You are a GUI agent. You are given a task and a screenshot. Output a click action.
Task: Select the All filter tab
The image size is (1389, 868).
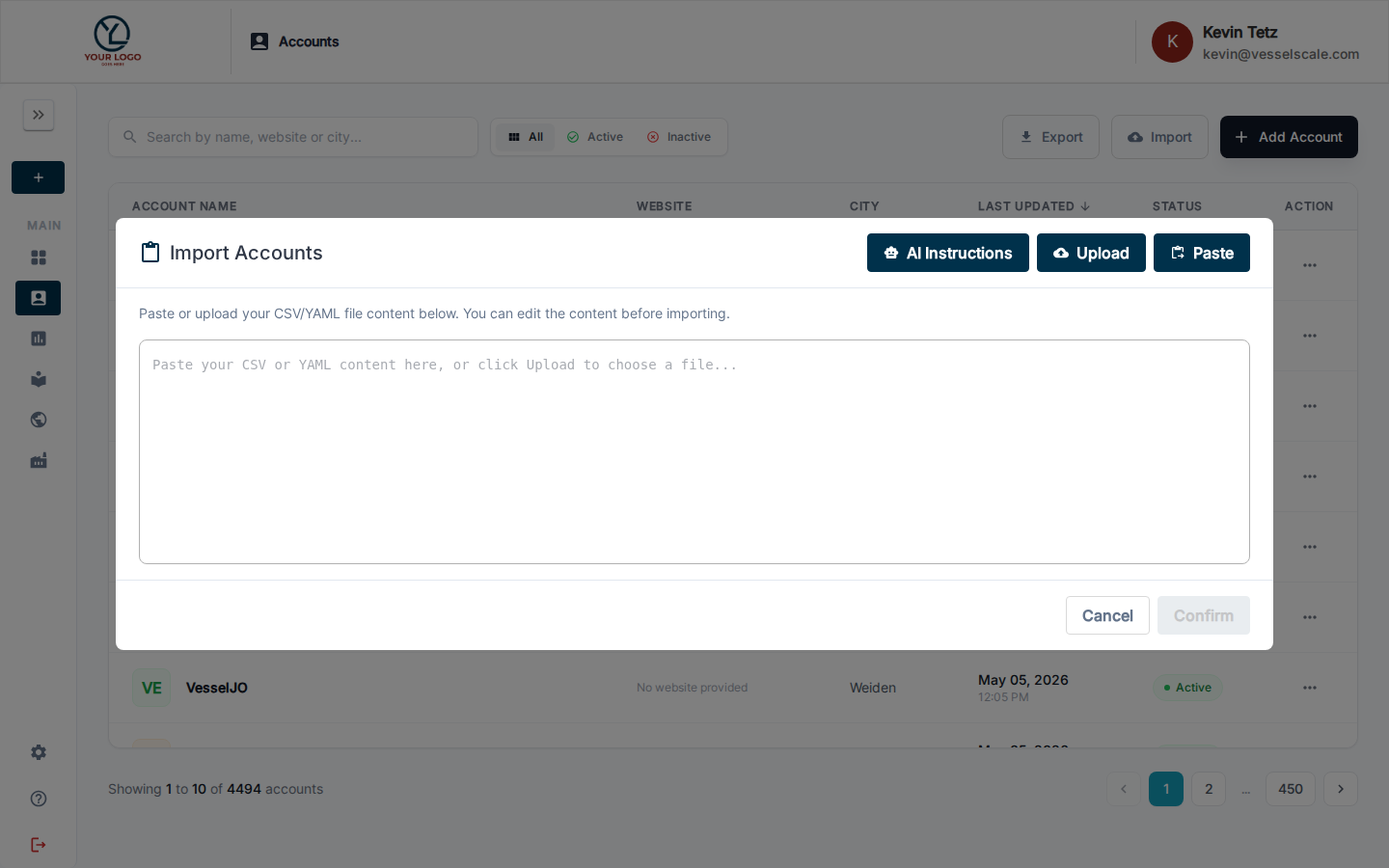[x=526, y=137]
